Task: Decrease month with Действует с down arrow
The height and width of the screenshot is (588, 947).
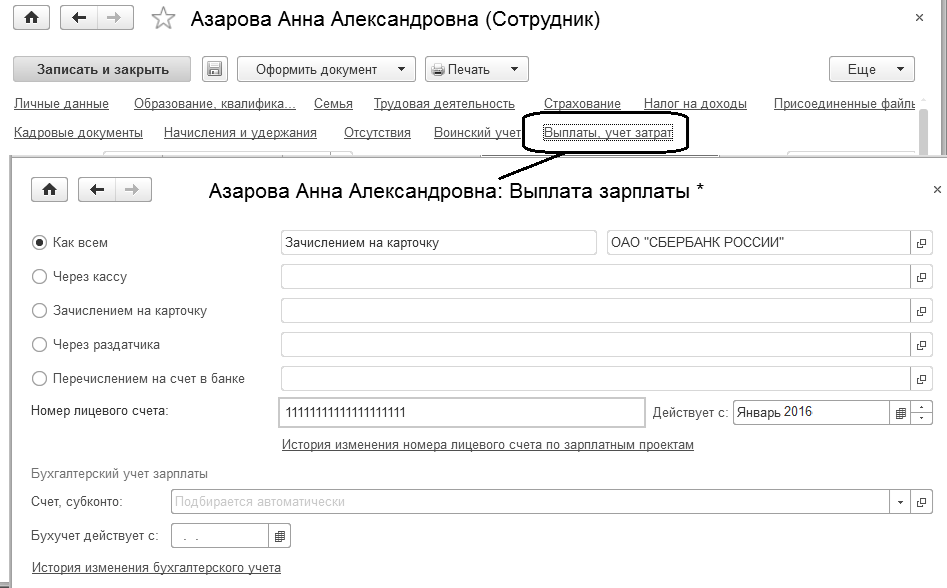Action: (x=922, y=418)
